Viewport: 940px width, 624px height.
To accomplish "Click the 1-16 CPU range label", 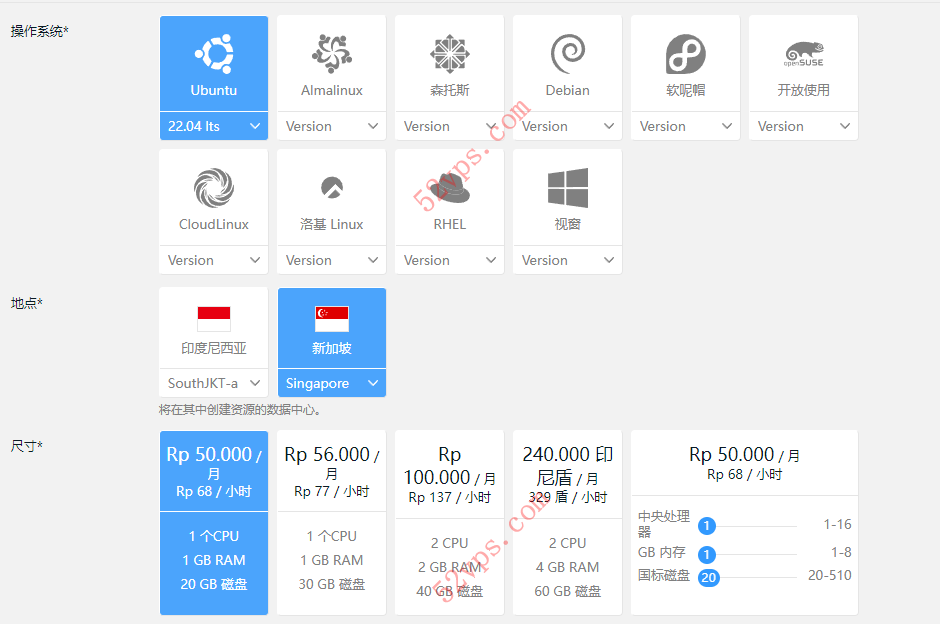I will tap(837, 524).
